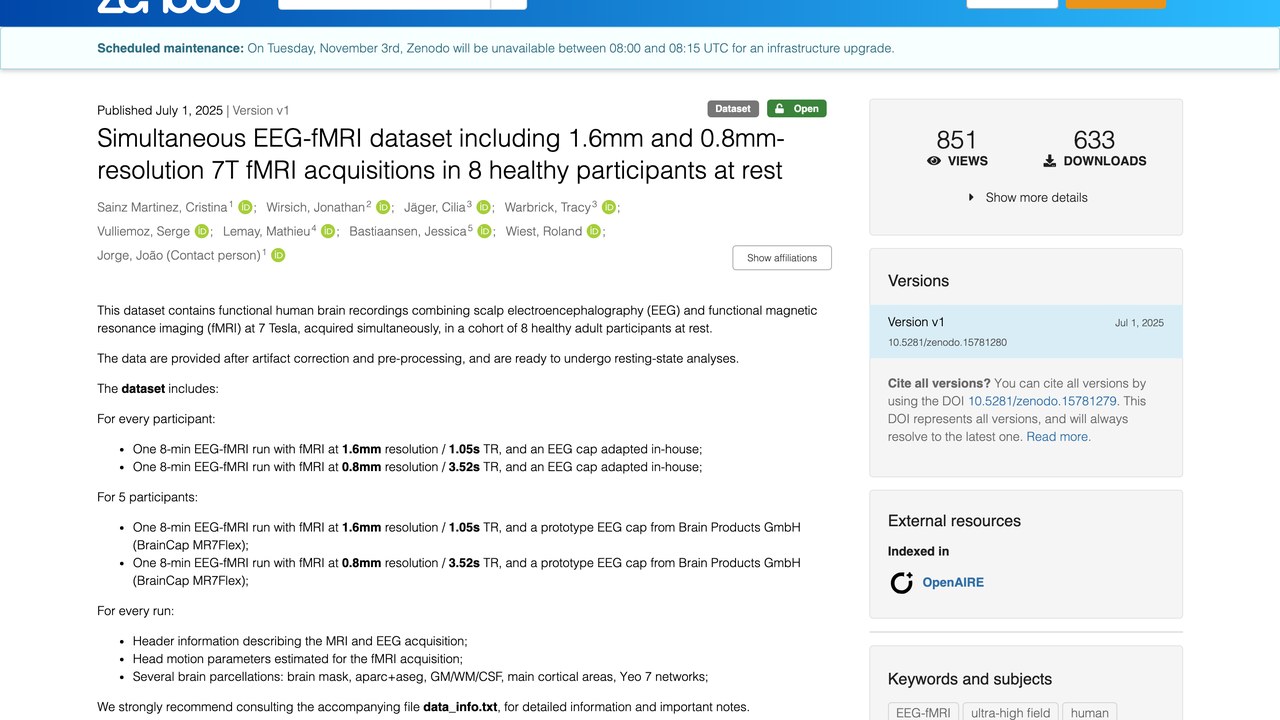Click the unlock icon in Open badge
The width and height of the screenshot is (1280, 720).
(780, 109)
